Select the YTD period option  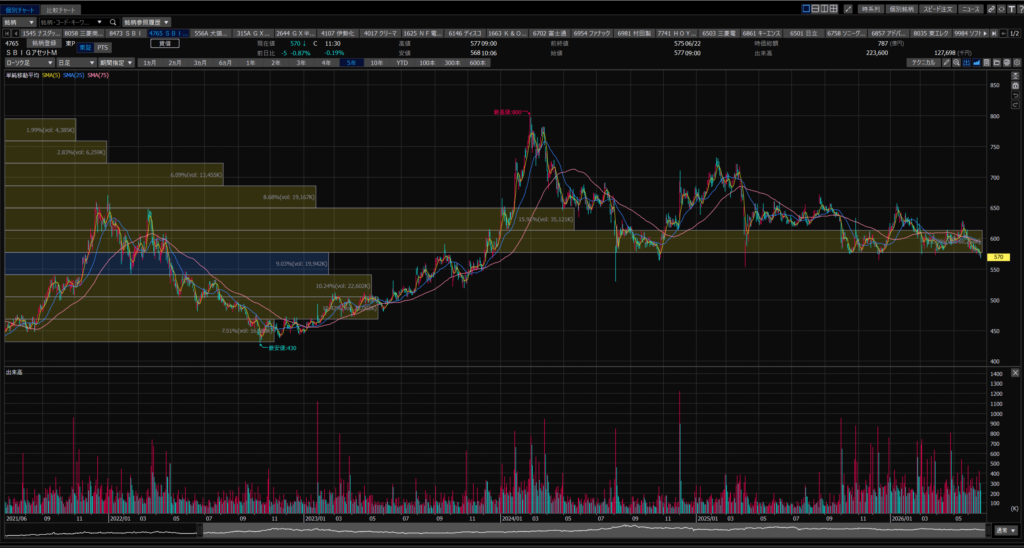click(402, 63)
